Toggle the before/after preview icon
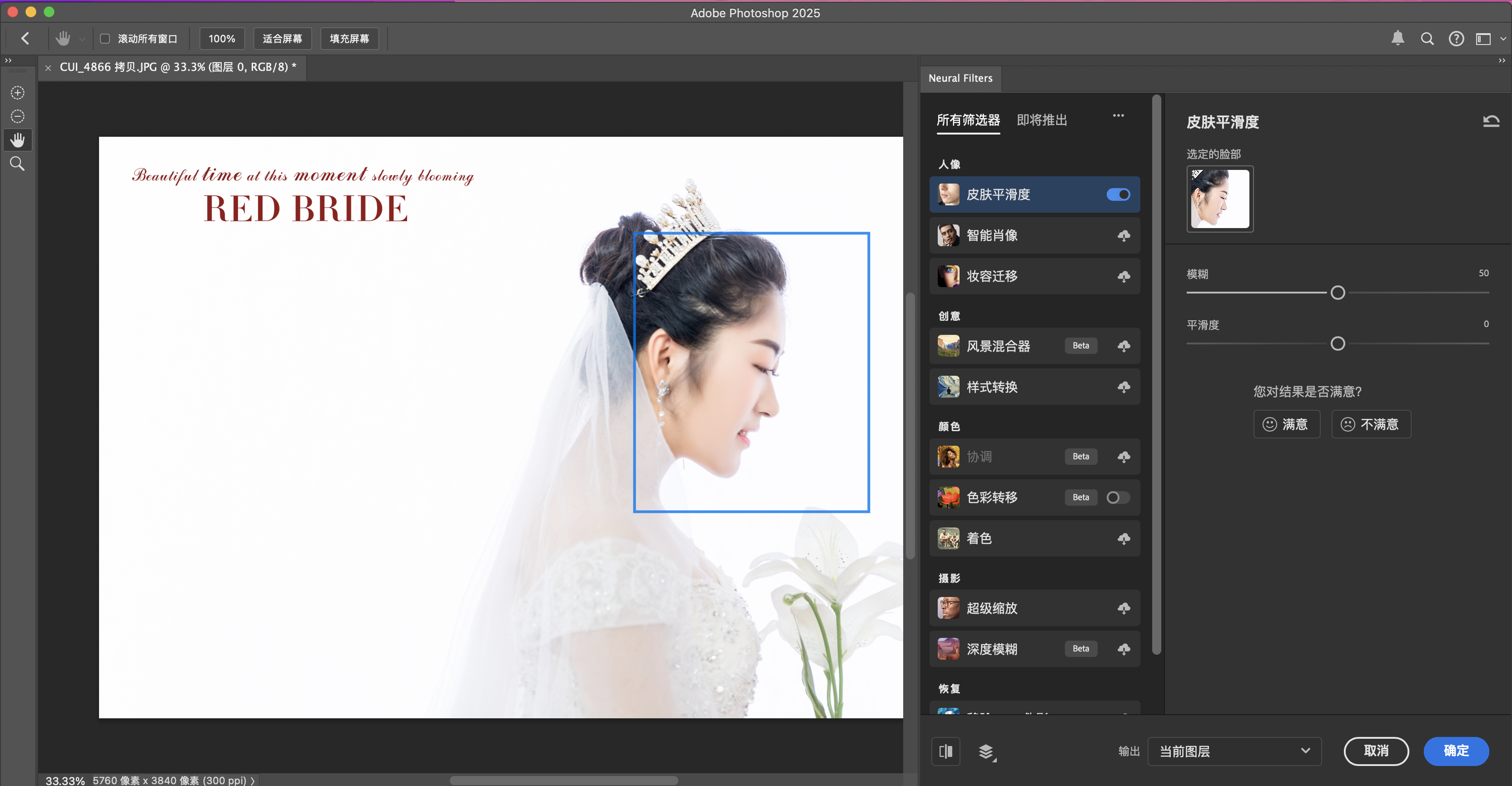Screen dimensions: 1512x786 click(x=945, y=751)
